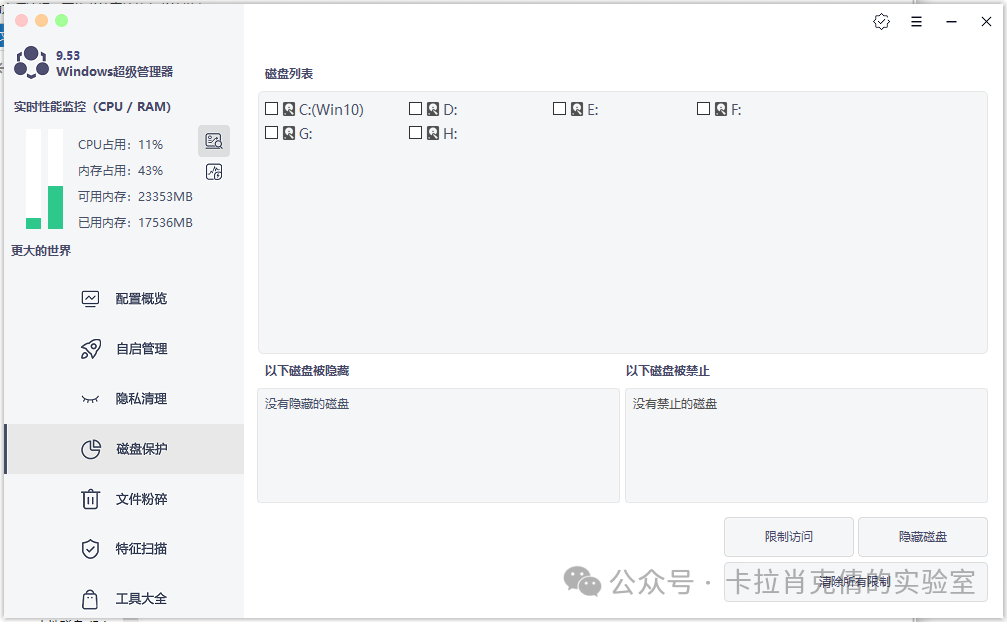The width and height of the screenshot is (1007, 622).
Task: Click the trash can icon for 文件粉碎
Action: [x=90, y=499]
